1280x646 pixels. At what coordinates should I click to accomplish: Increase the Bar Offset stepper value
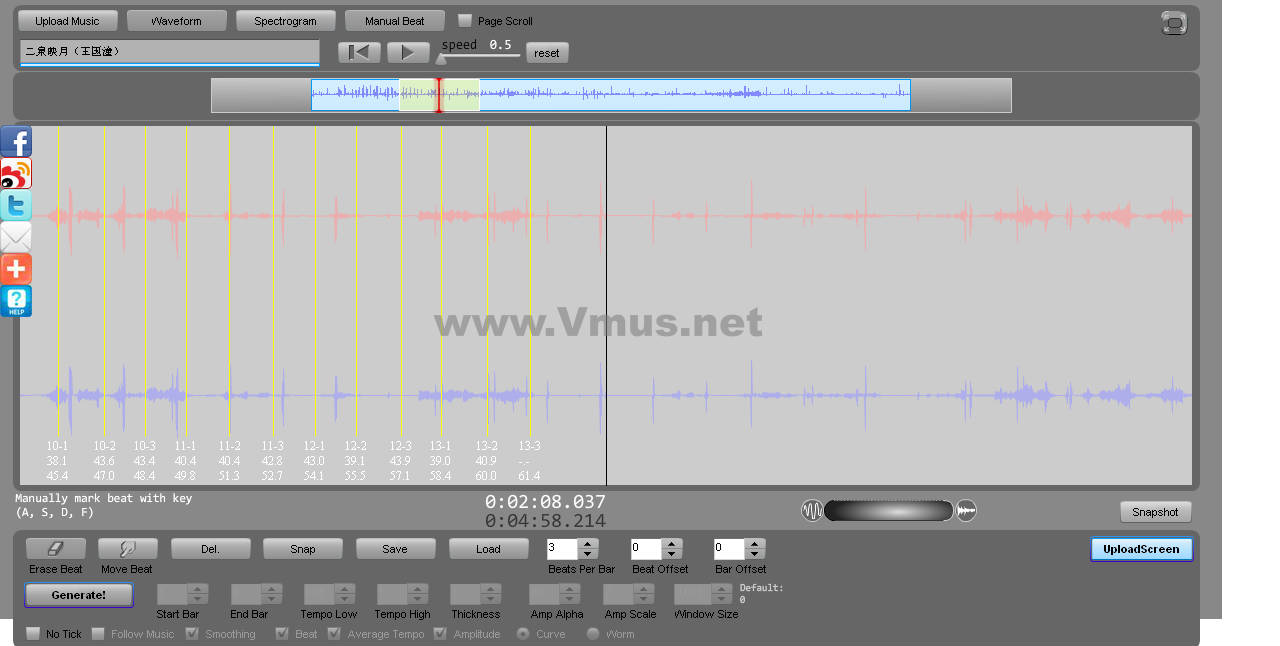755,544
